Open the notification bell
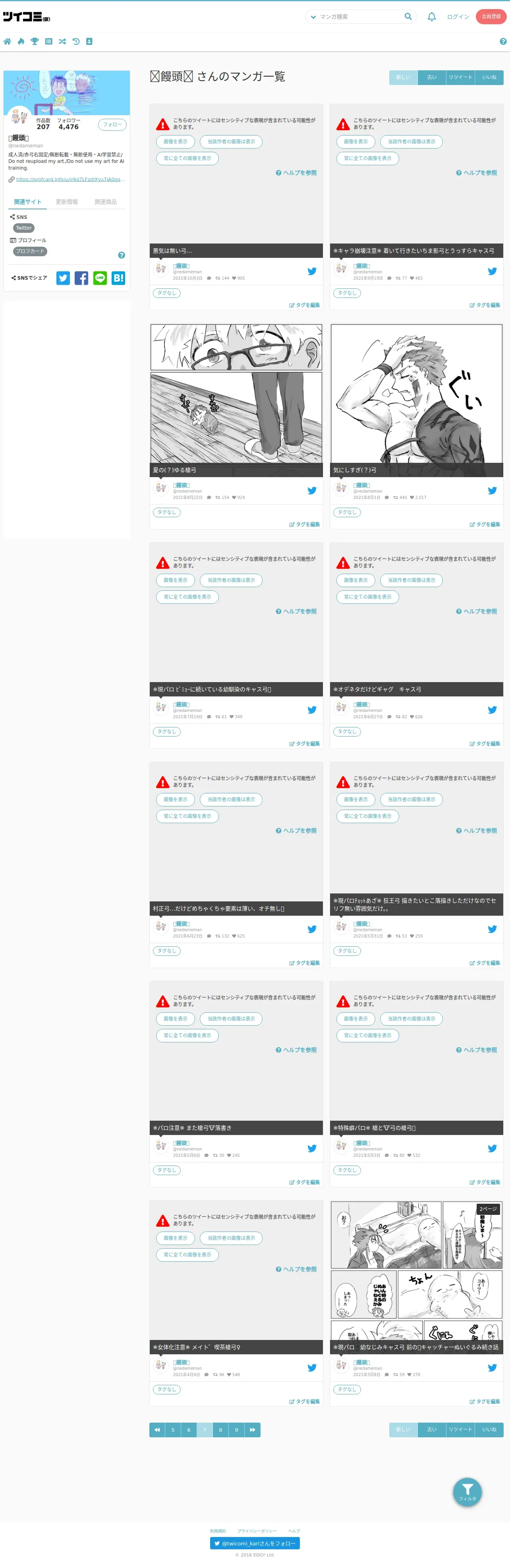This screenshot has height=1568, width=510. (x=431, y=17)
